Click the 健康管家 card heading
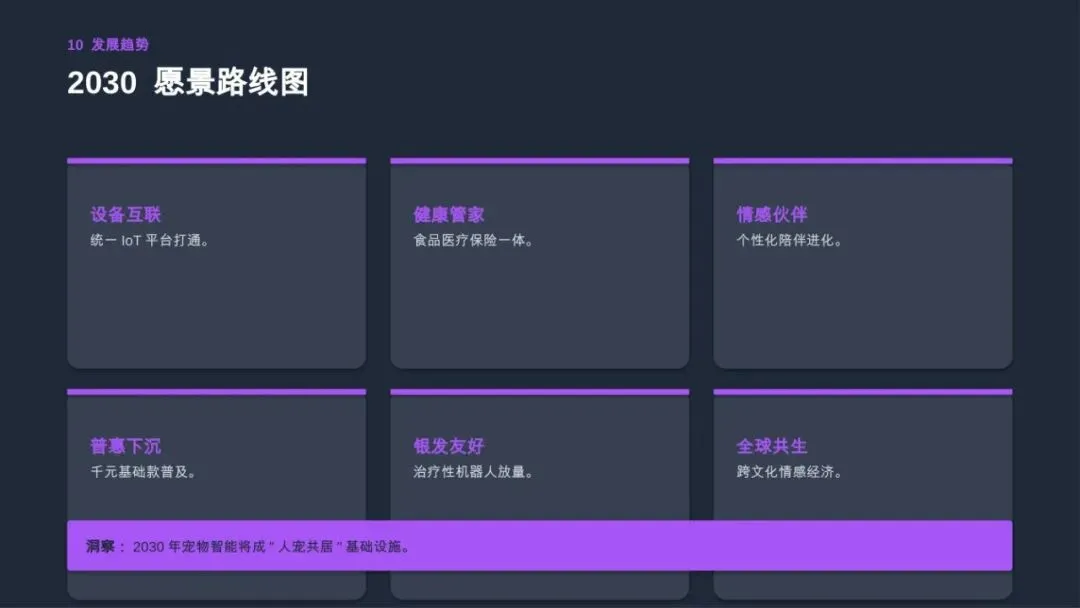The image size is (1080, 608). tap(449, 215)
